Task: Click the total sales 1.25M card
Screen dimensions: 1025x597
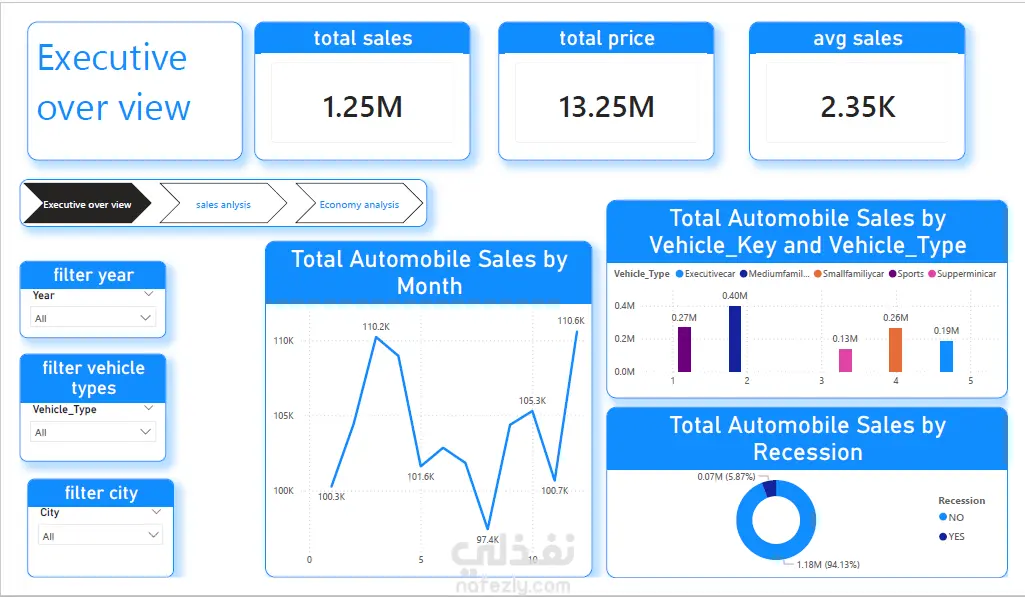Action: 362,92
